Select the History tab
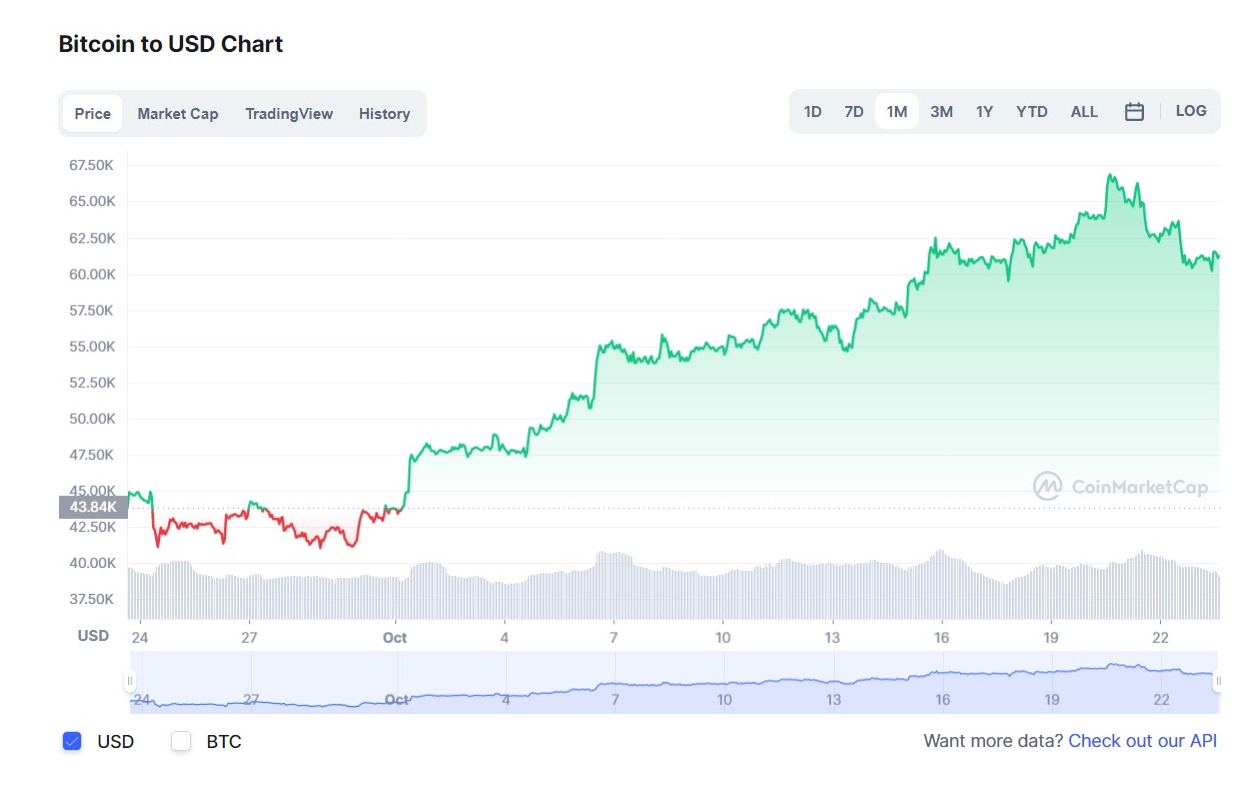Image resolution: width=1252 pixels, height=790 pixels. 384,114
